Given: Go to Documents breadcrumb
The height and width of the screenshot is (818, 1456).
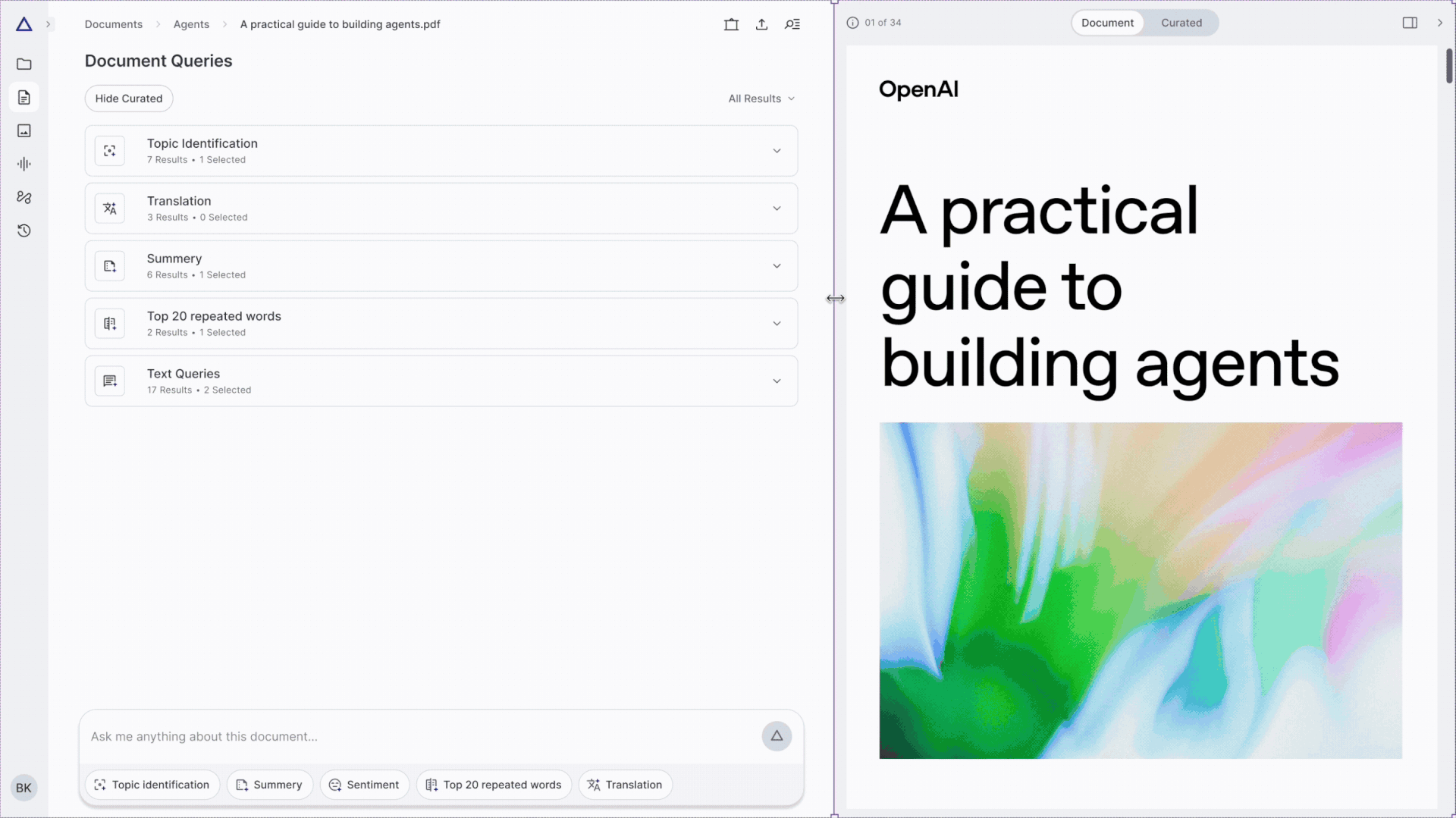Looking at the screenshot, I should click(x=114, y=24).
